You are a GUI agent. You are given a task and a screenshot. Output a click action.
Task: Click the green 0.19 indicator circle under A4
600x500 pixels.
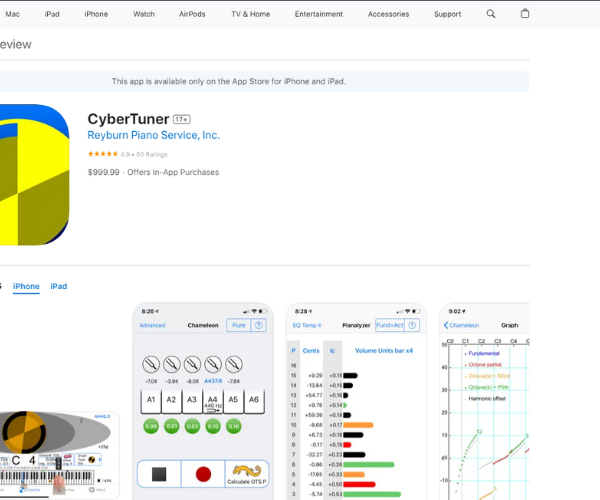tap(213, 426)
